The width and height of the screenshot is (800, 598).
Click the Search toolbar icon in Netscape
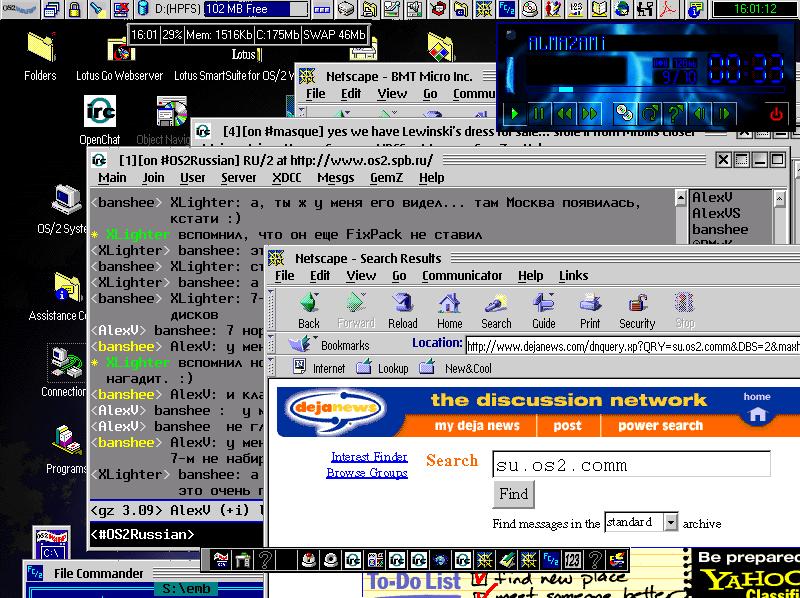pyautogui.click(x=496, y=310)
